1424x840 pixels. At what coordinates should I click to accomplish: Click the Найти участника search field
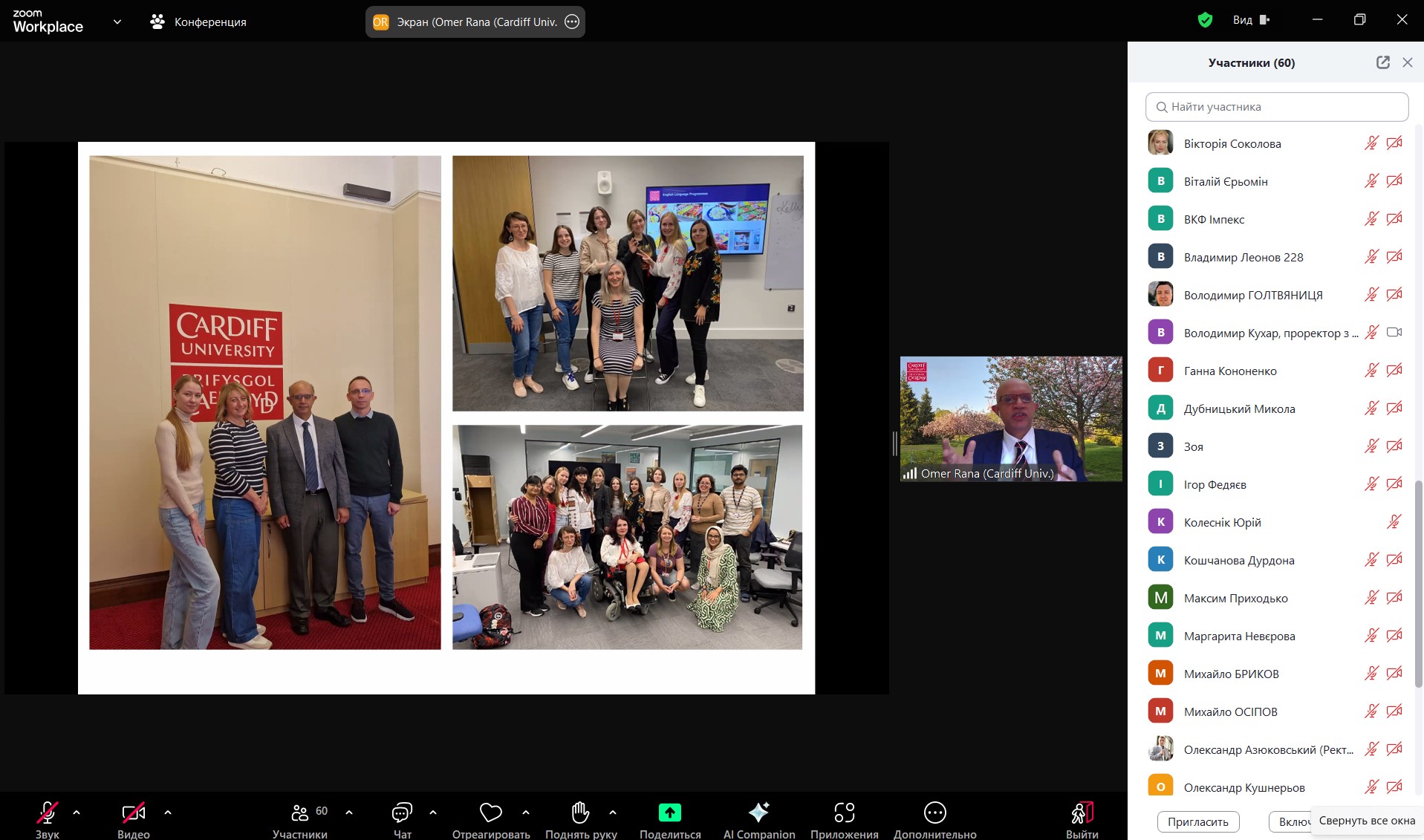[1277, 107]
